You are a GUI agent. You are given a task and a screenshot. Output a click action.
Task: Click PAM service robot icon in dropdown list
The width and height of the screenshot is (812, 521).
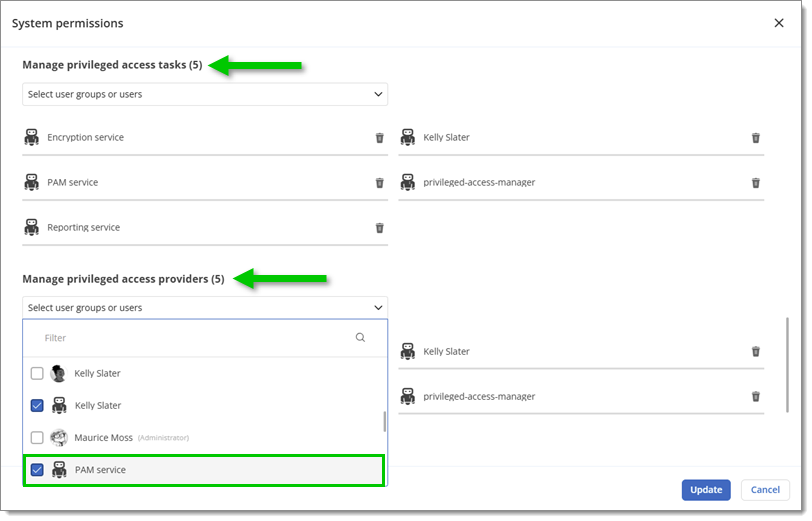[x=59, y=470]
